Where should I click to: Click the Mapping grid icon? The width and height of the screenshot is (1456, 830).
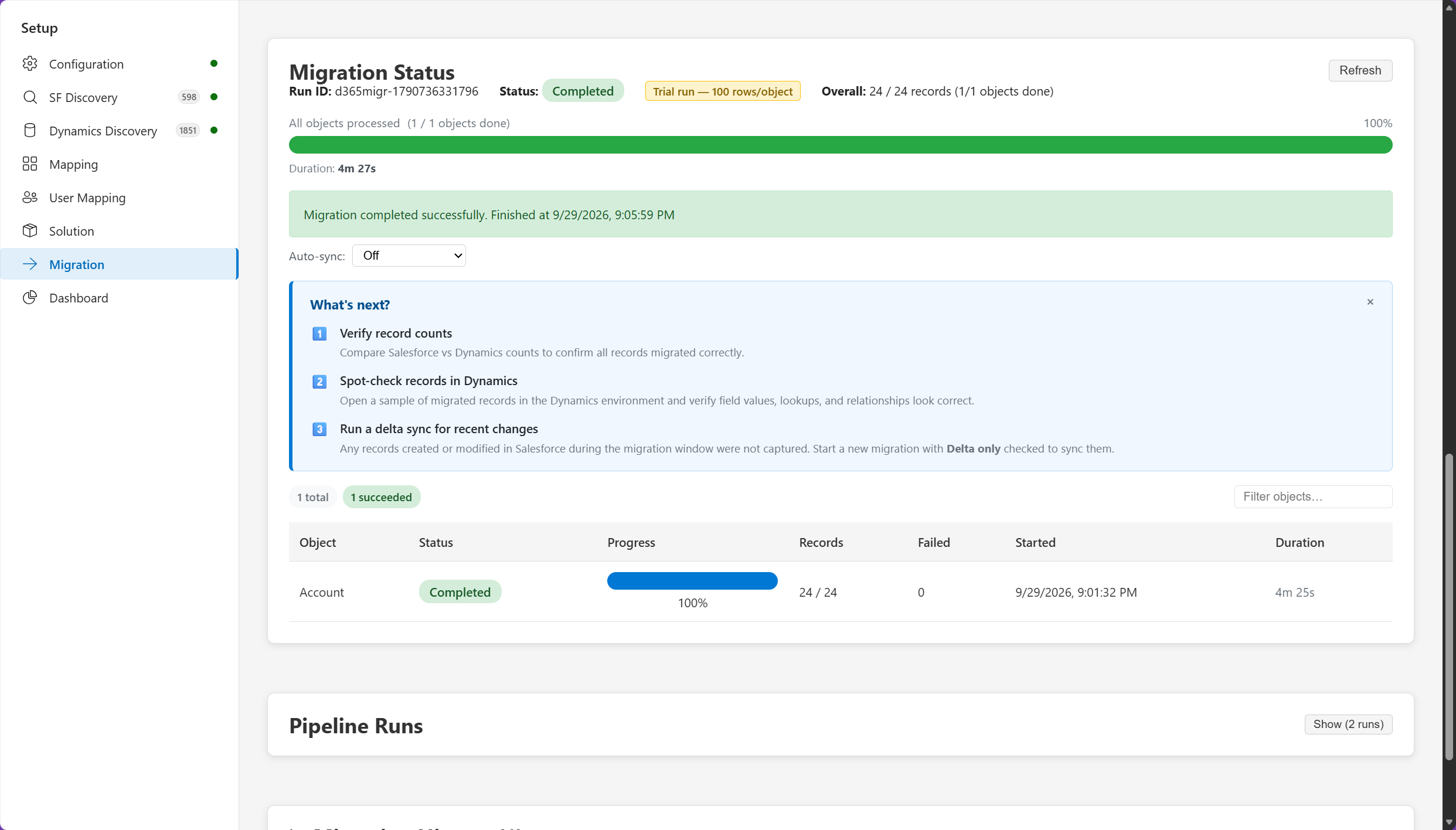pyautogui.click(x=30, y=164)
